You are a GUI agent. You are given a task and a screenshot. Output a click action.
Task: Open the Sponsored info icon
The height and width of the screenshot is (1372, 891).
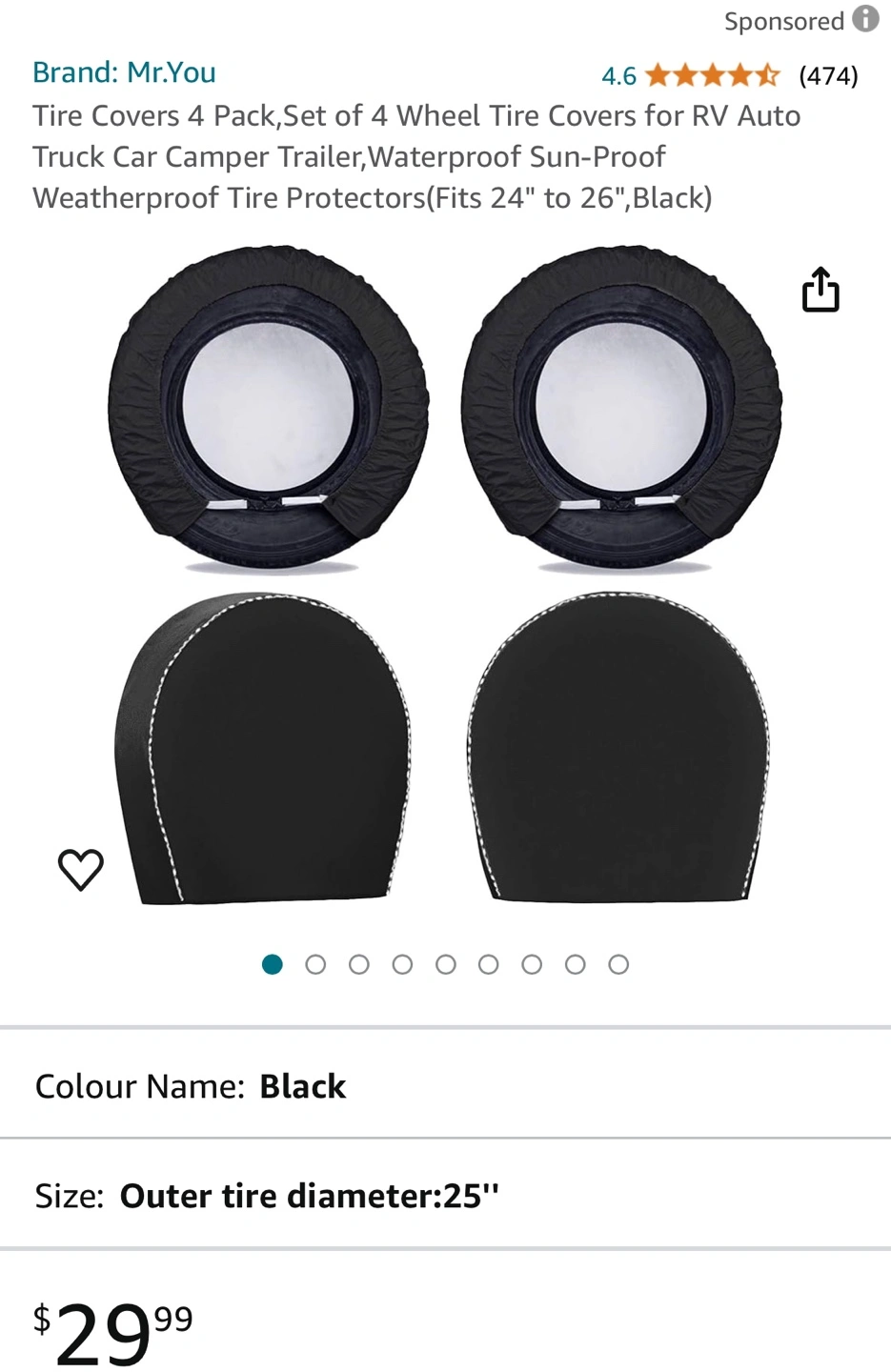click(865, 19)
